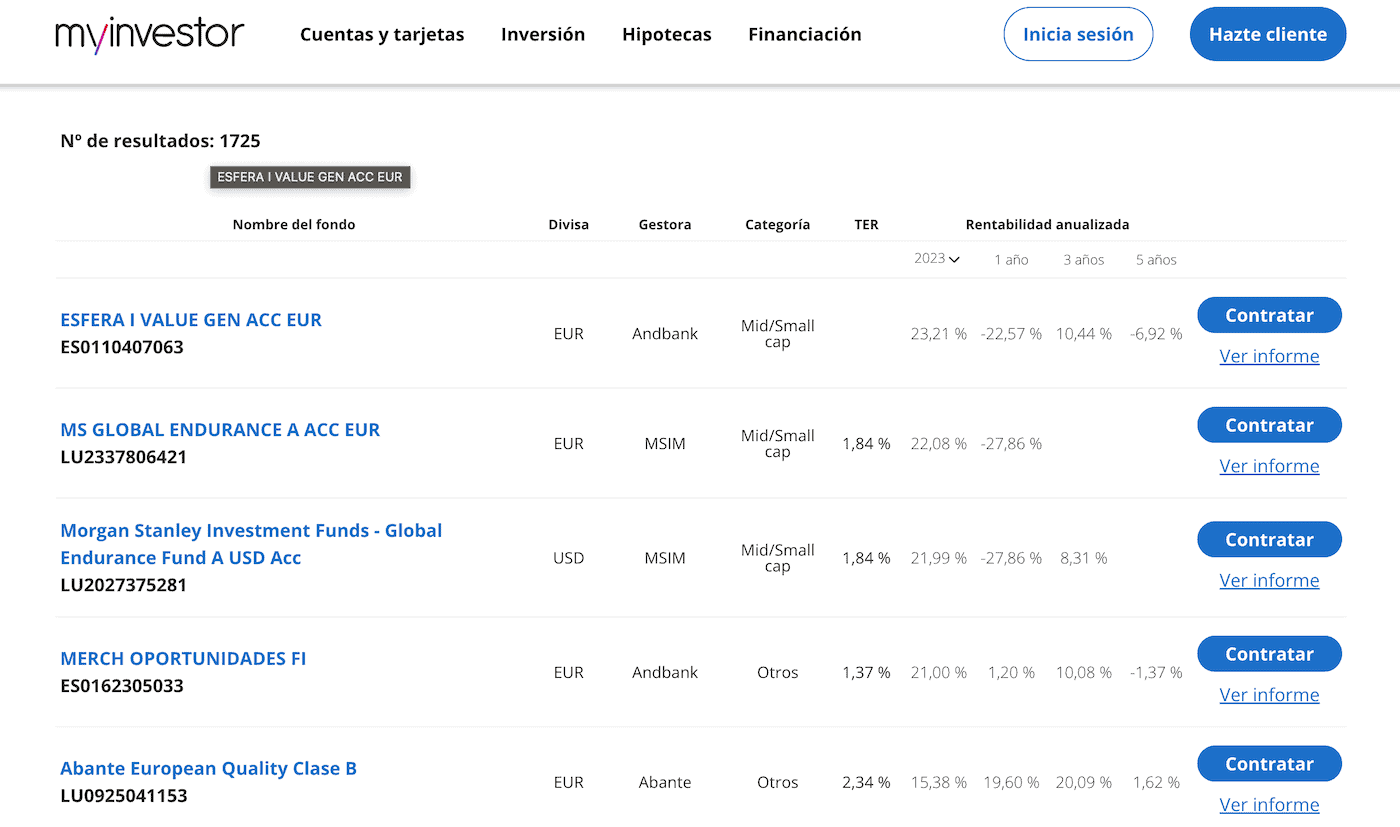Viewport: 1400px width, 827px height.
Task: Click ISIN LU2337806421
Action: (123, 458)
